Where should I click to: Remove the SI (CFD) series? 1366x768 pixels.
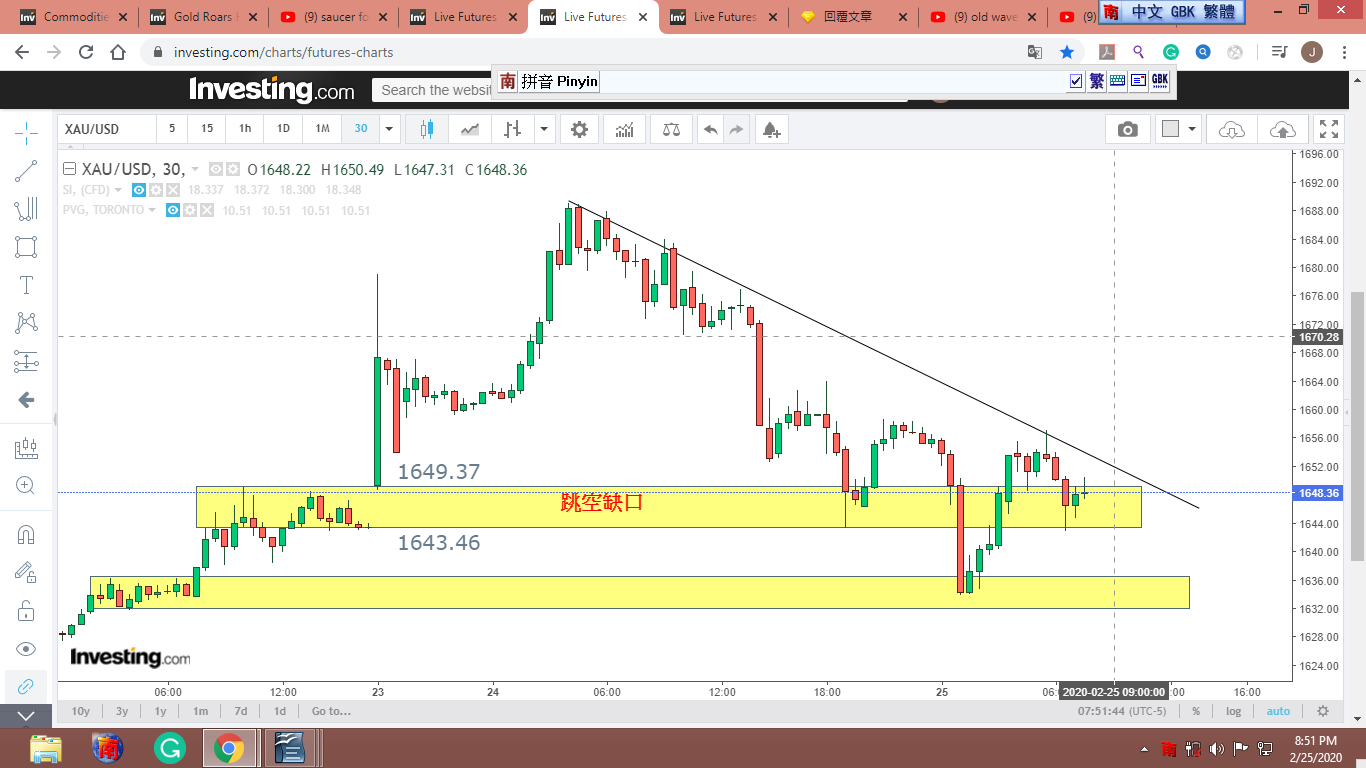coord(173,190)
